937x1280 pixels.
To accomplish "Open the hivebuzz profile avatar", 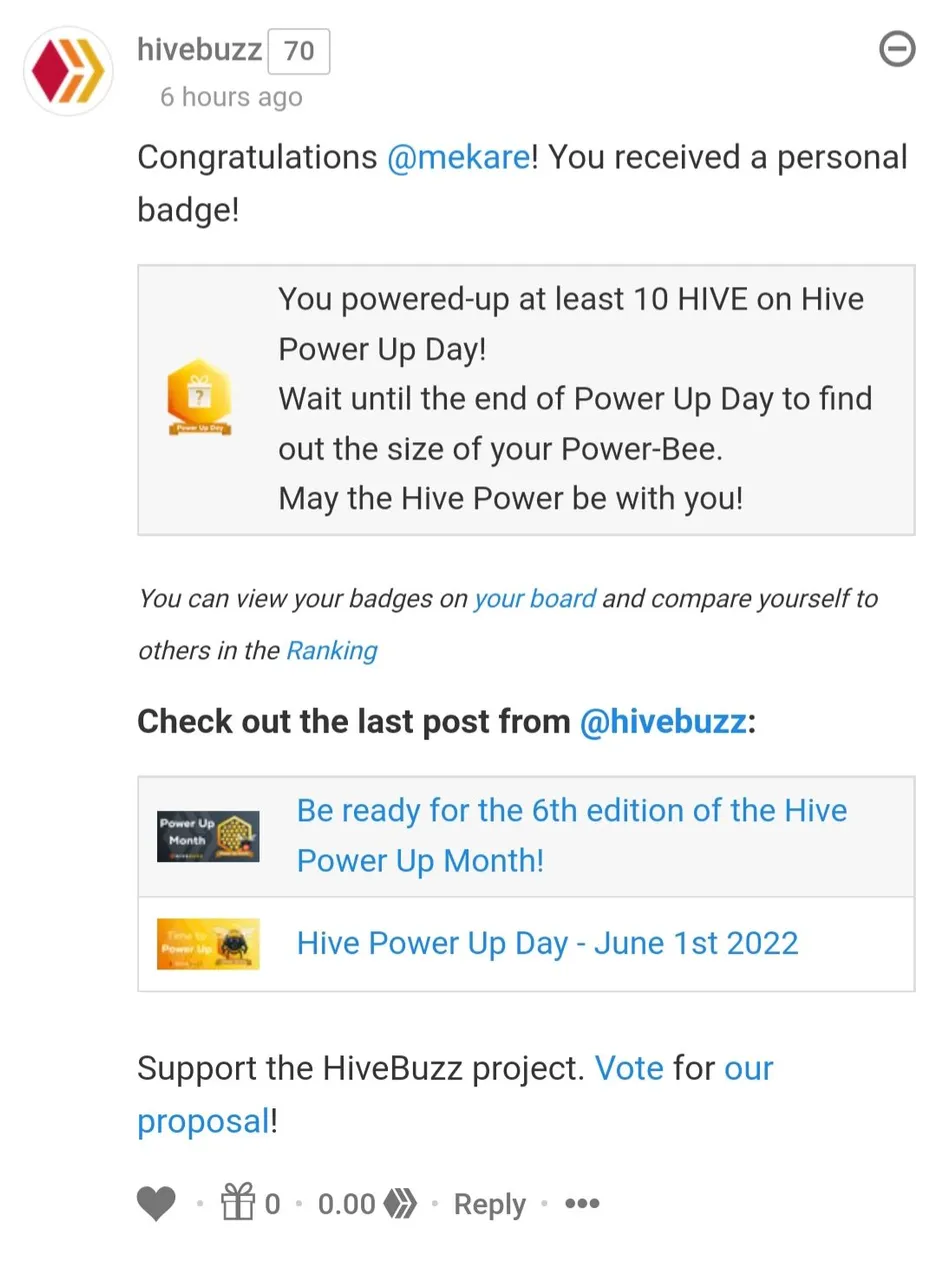I will point(68,71).
